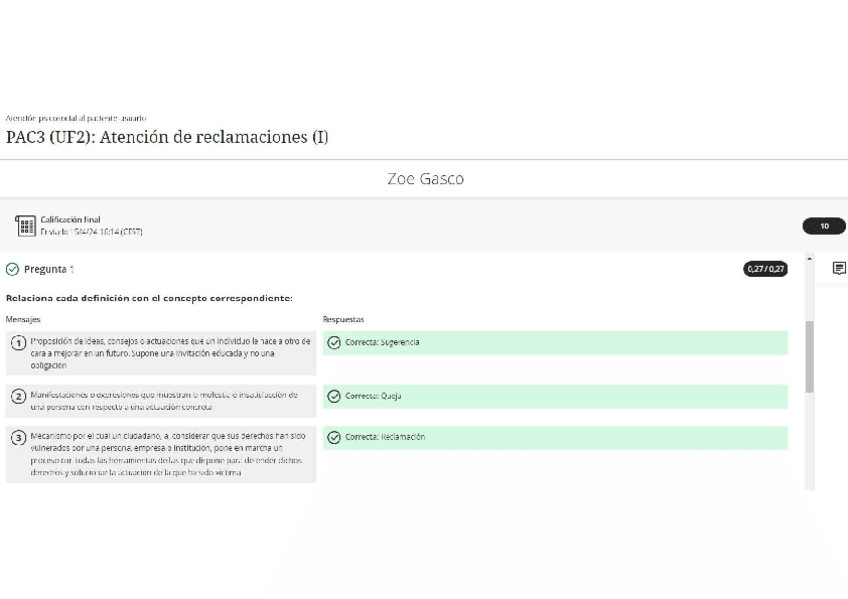The image size is (848, 599).
Task: Click the Calificación final calculator icon
Action: click(25, 225)
